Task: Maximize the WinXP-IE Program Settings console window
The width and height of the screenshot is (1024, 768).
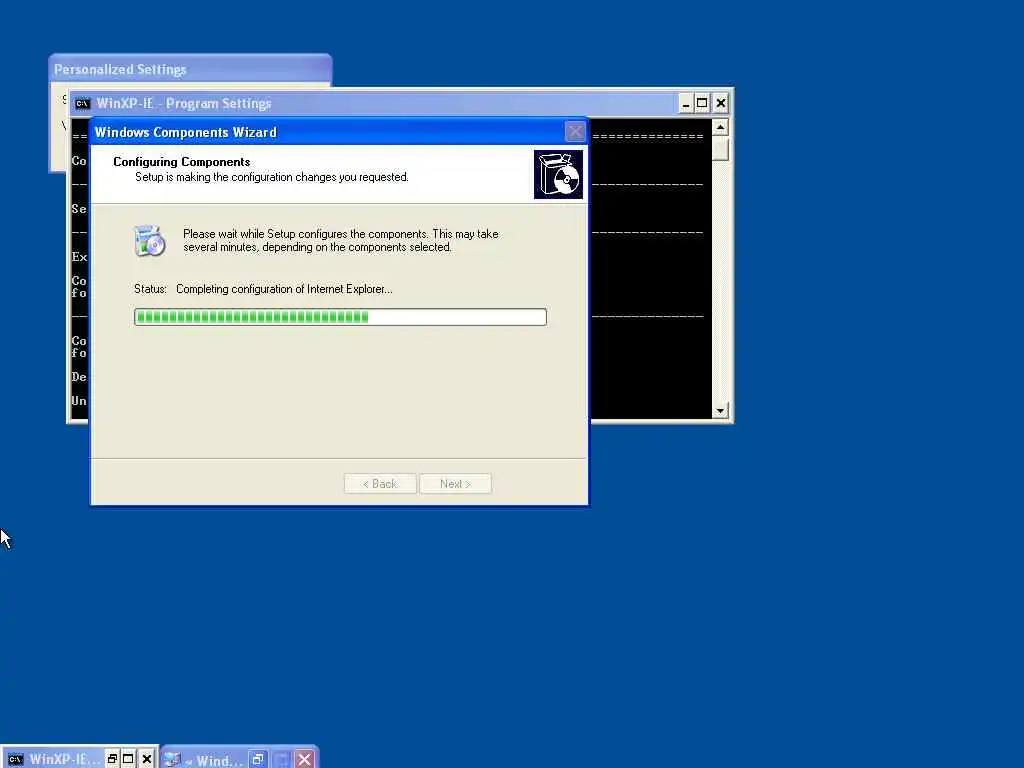Action: point(702,103)
